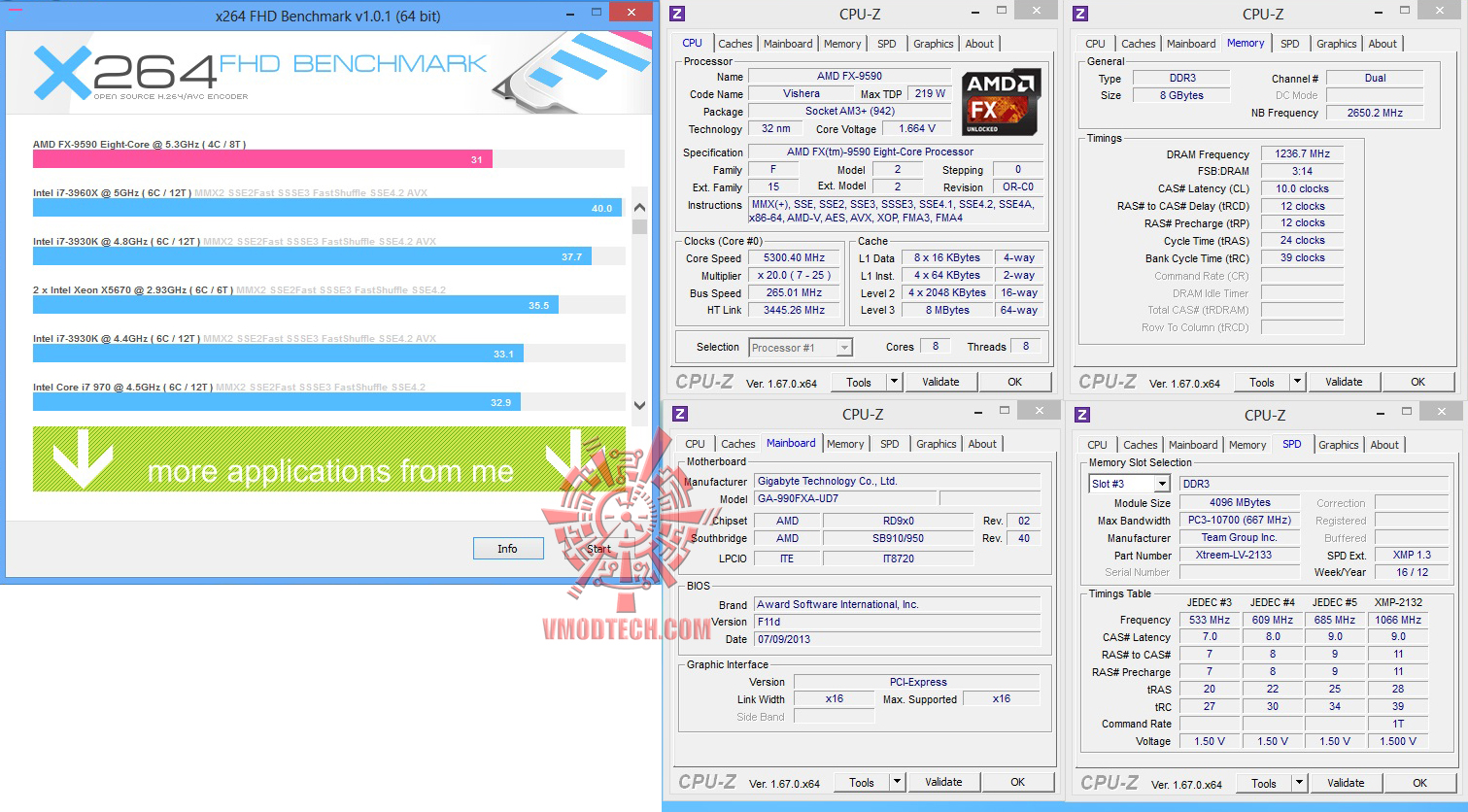Switch to Caches tab in the CPU-Z Memory window
Screen dimensions: 1468x812
coord(1139,44)
